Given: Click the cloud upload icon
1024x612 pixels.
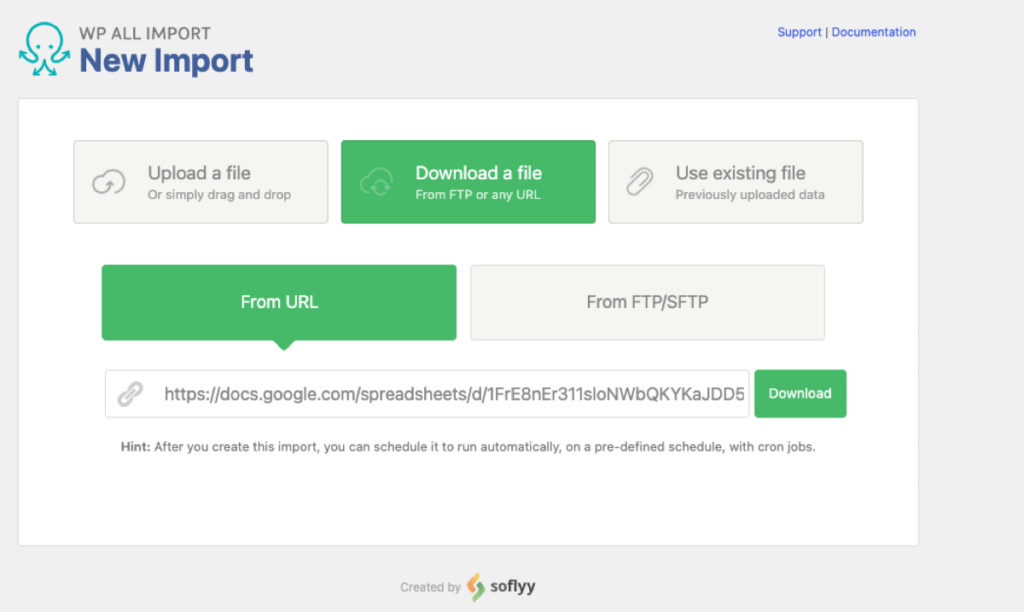Looking at the screenshot, I should [108, 182].
